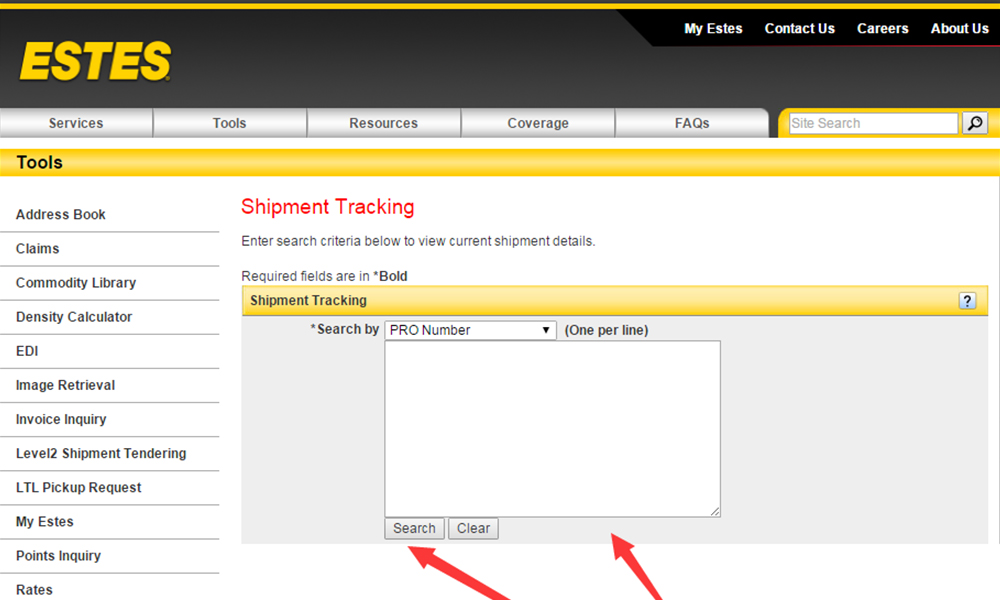Image resolution: width=1000 pixels, height=600 pixels.
Task: Click the red Shipment Tracking page heading
Action: click(x=328, y=207)
